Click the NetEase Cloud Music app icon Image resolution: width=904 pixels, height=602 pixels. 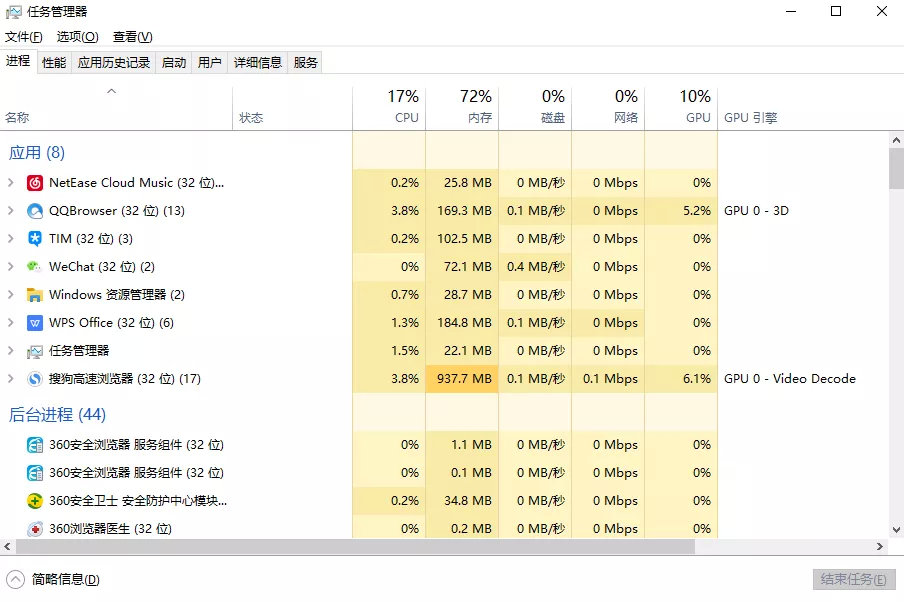pyautogui.click(x=35, y=183)
